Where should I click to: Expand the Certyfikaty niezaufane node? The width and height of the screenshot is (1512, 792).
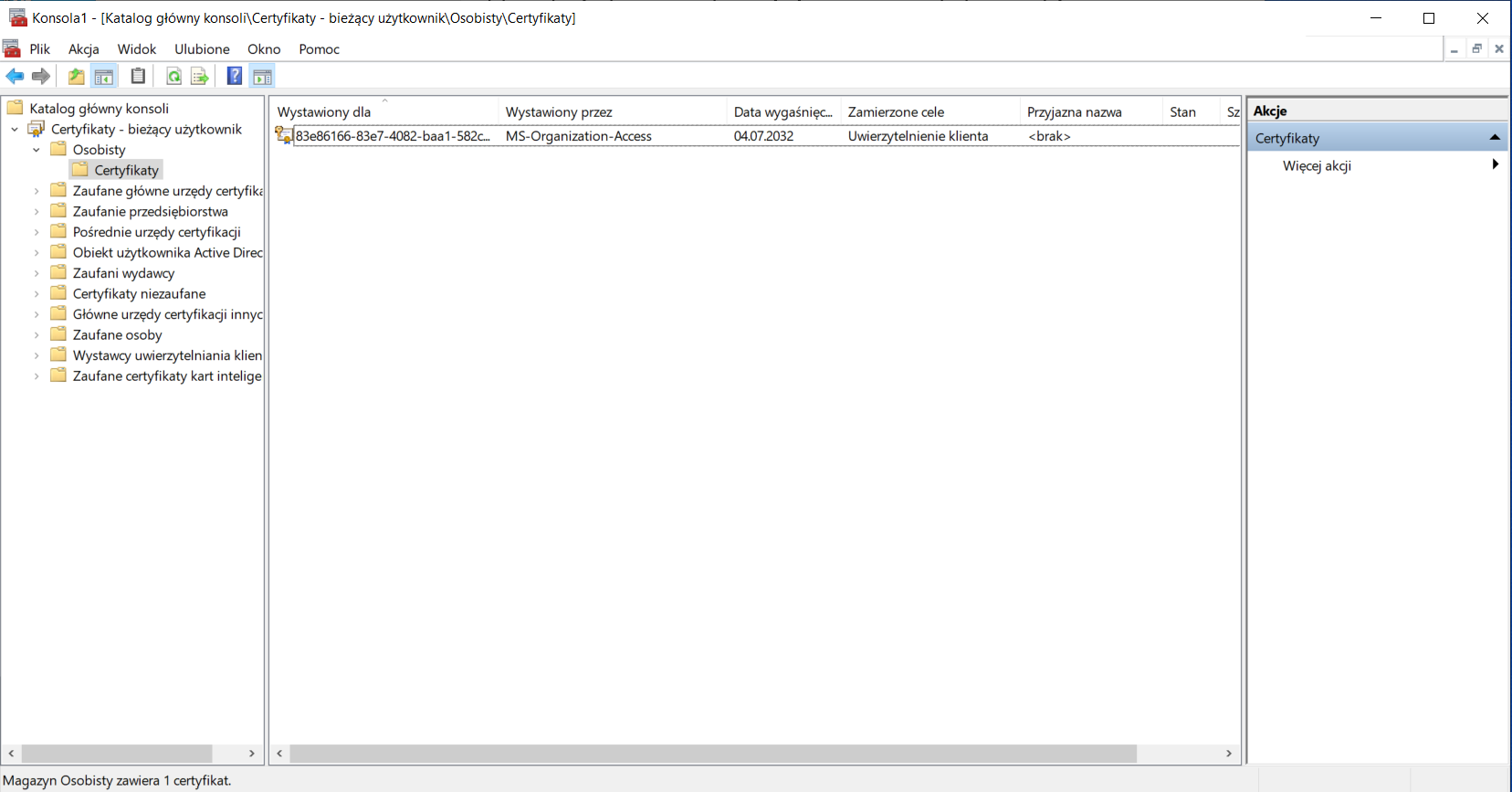tap(37, 294)
